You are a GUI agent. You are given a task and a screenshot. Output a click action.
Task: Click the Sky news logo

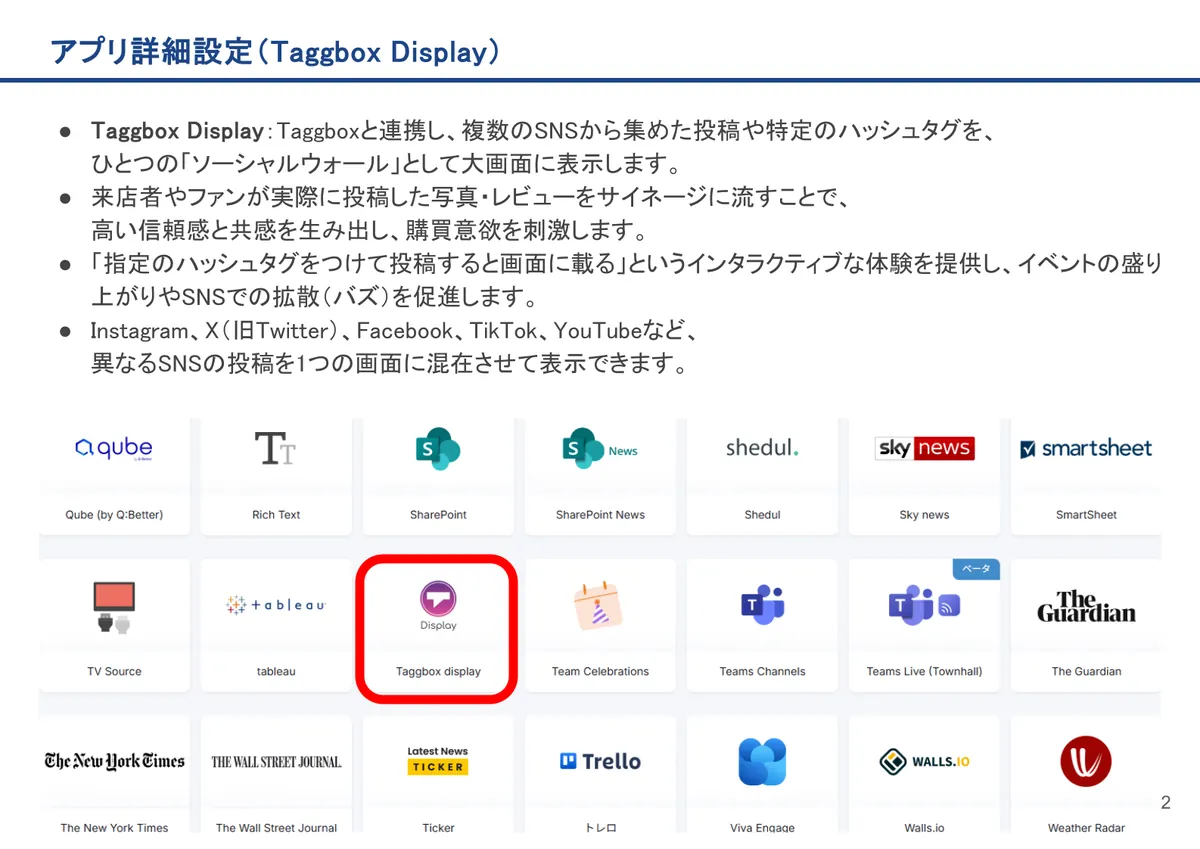coord(924,448)
